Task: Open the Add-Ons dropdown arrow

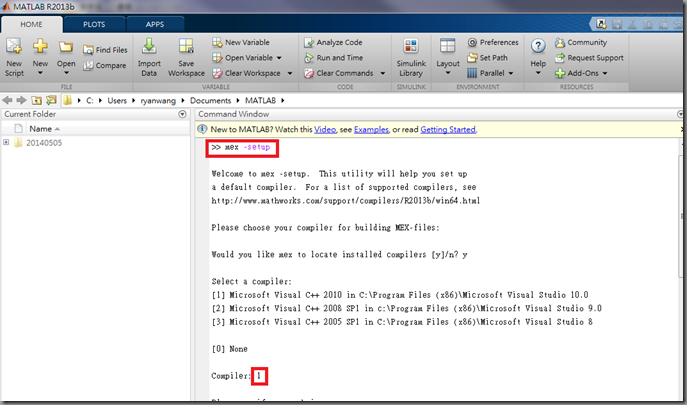Action: [605, 73]
